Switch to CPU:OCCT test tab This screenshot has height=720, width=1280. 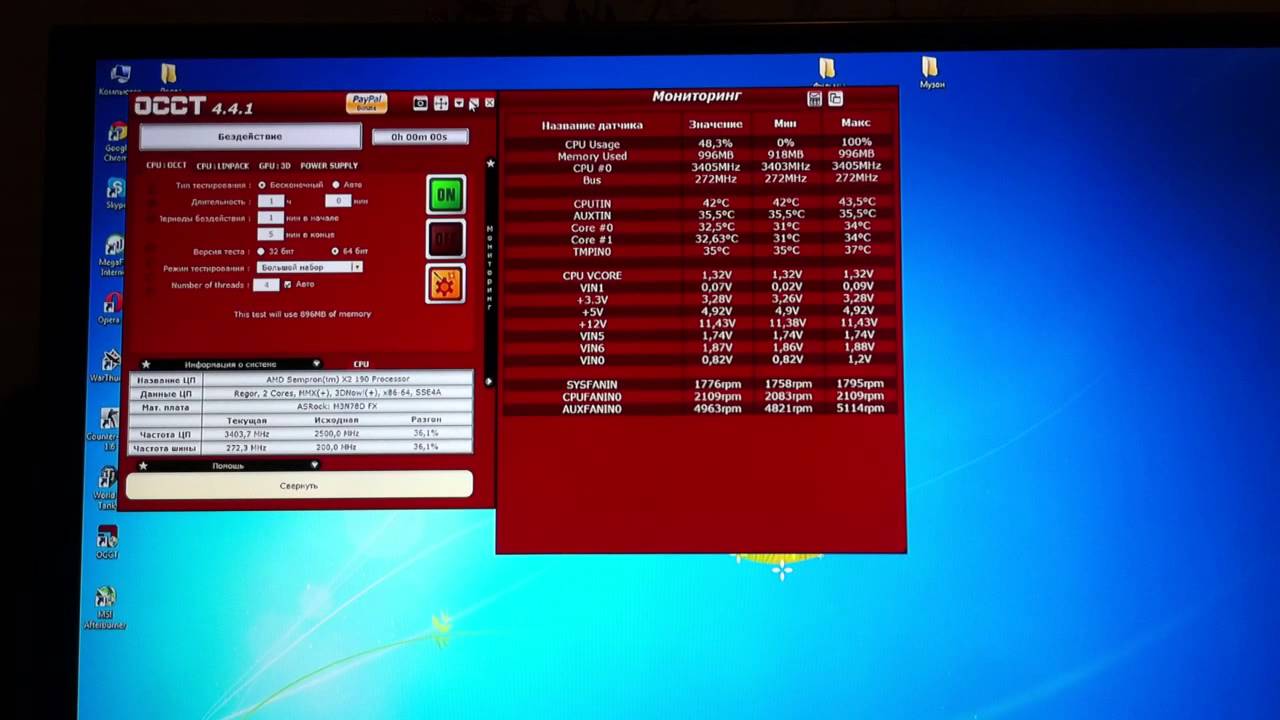166,166
